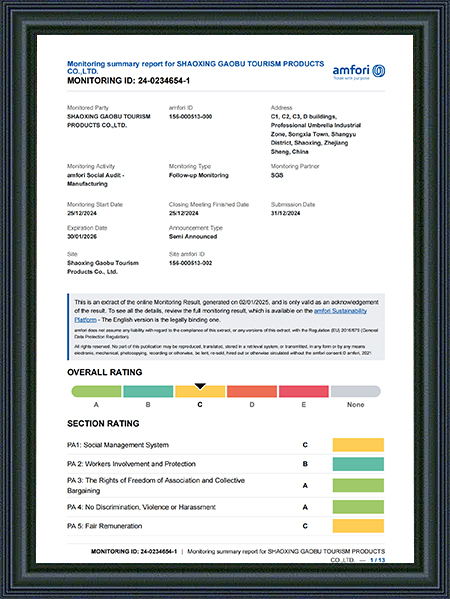This screenshot has height=599, width=450.
Task: Click the rating letter C in PA1 row
Action: point(305,445)
